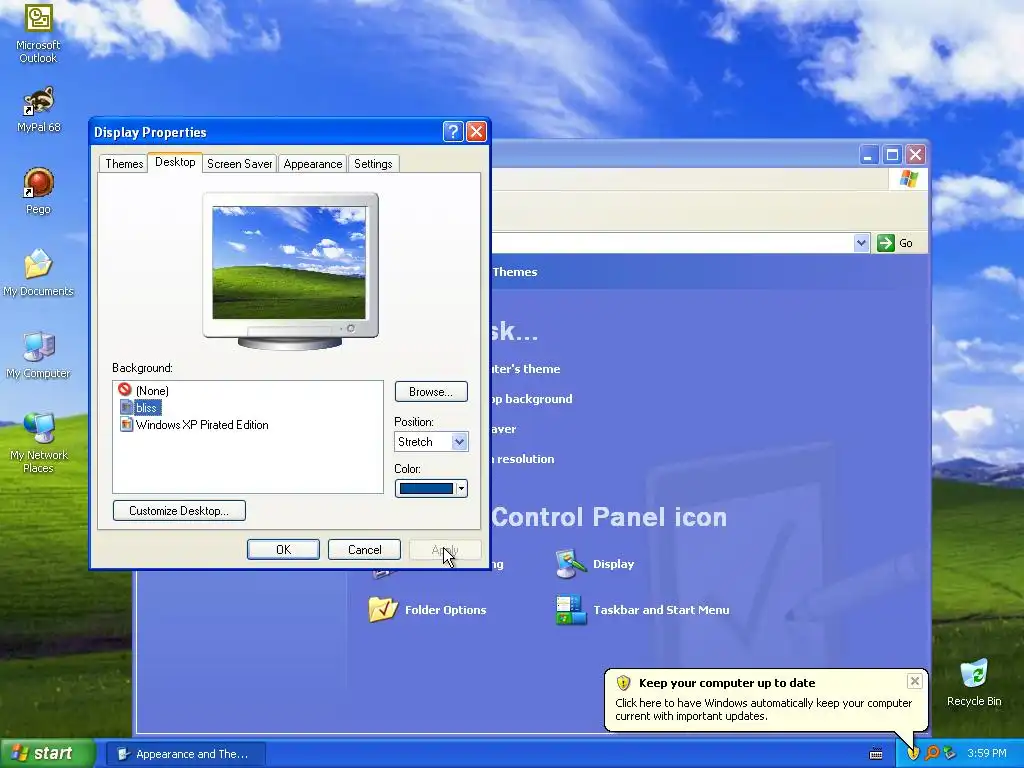
Task: Open the Position dropdown showing Stretch
Action: tap(431, 441)
